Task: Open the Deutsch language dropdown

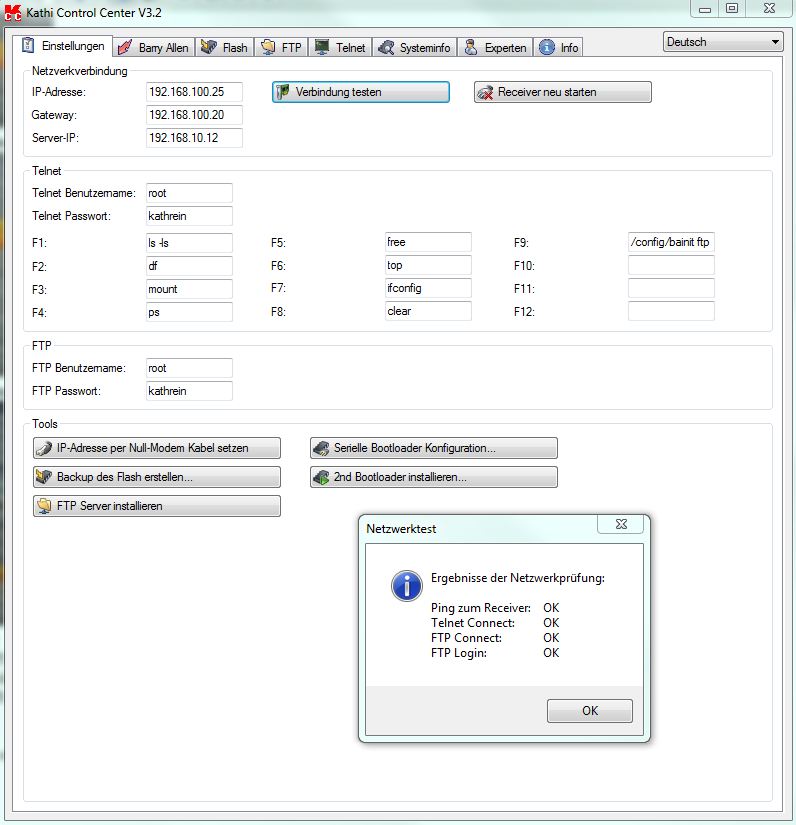Action: (723, 42)
